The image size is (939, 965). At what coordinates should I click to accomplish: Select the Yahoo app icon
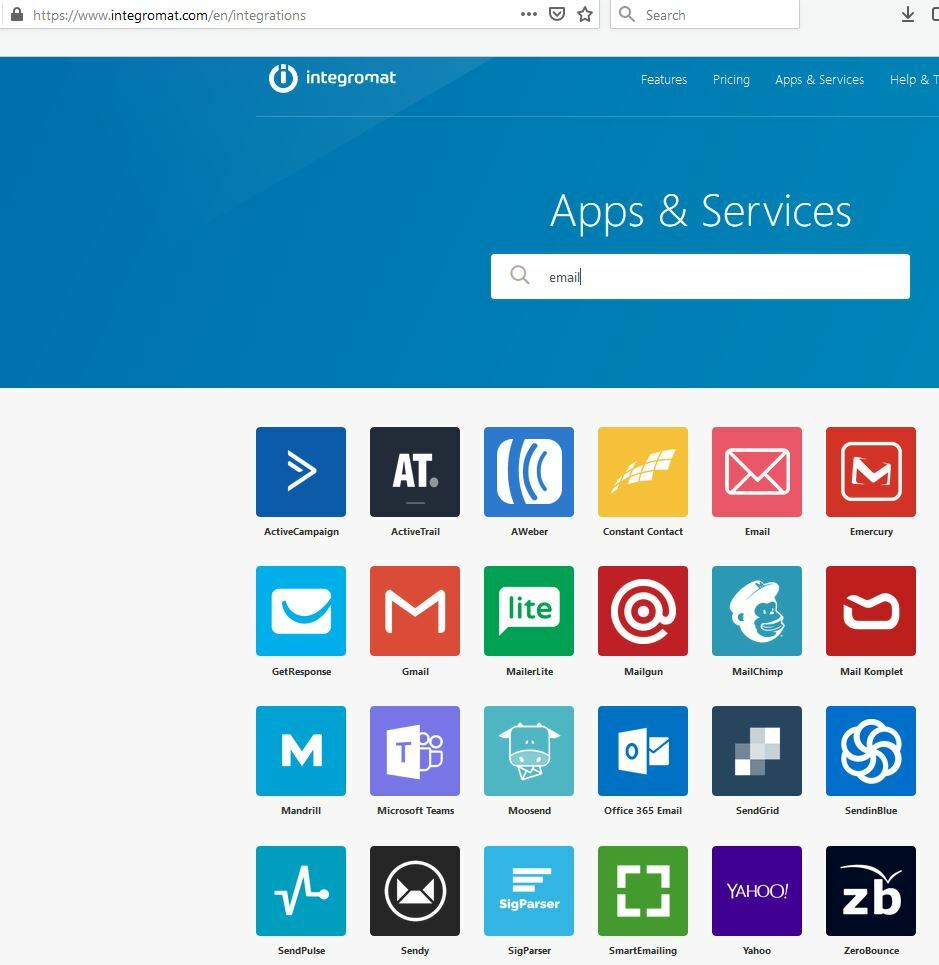757,891
